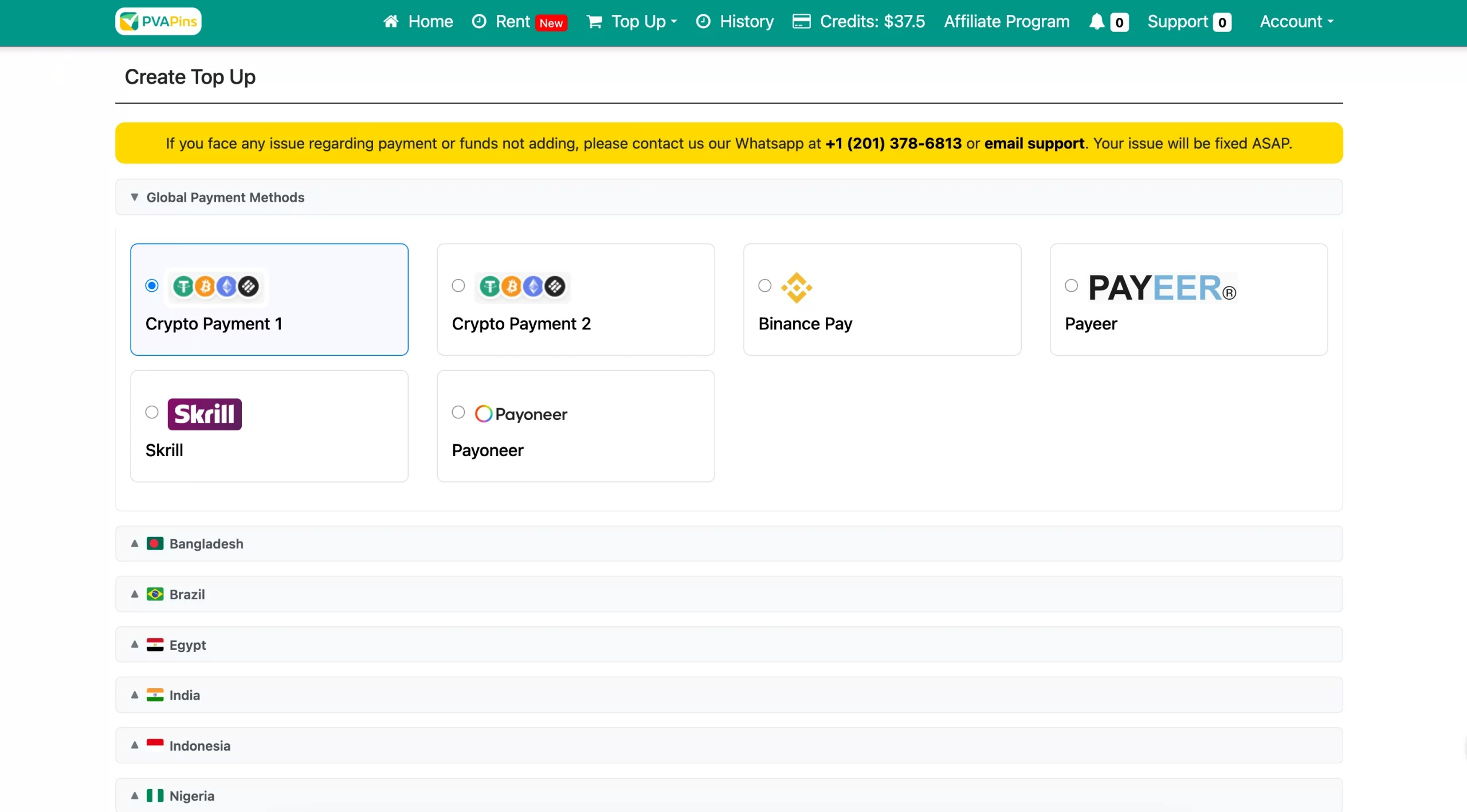1467x812 pixels.
Task: Click the Home house icon
Action: click(x=391, y=22)
